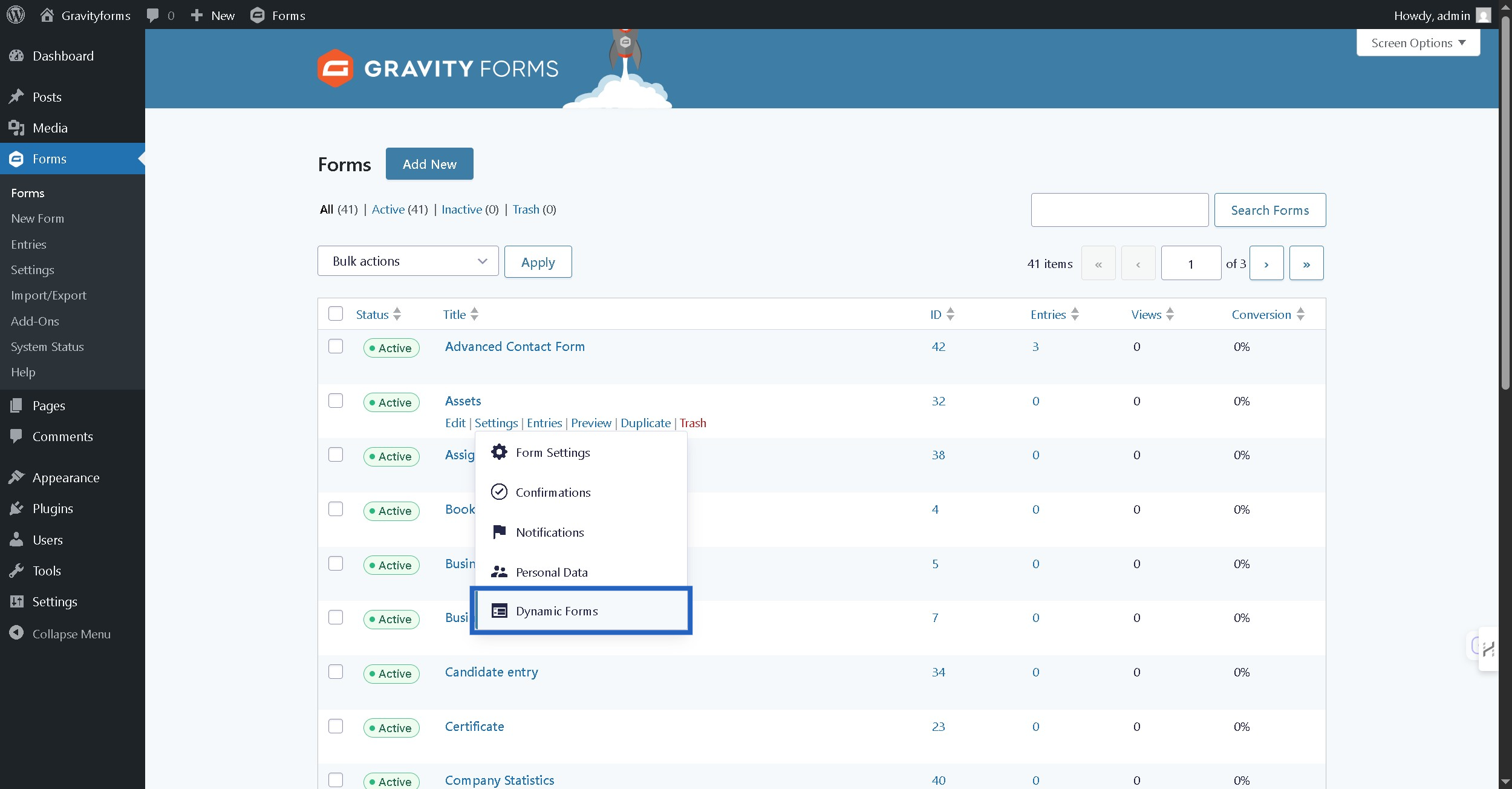Open Confirmations via its checkmark icon
Image resolution: width=1512 pixels, height=789 pixels.
coord(498,492)
